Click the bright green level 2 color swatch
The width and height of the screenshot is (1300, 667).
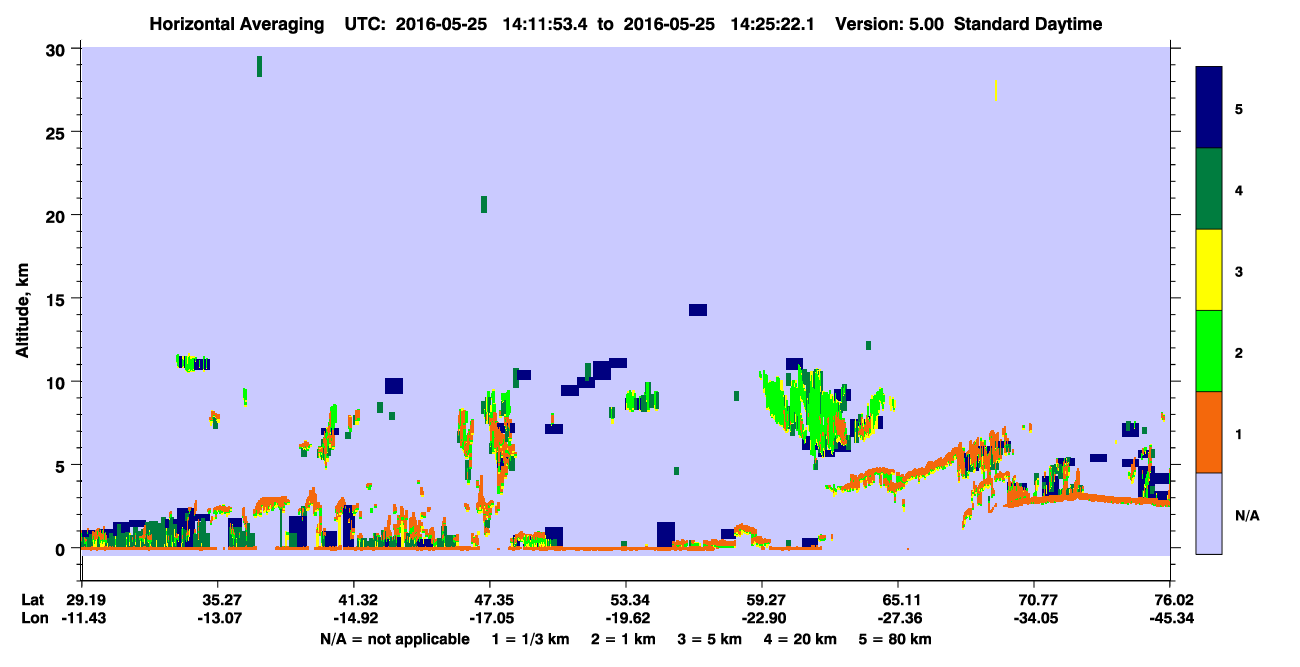point(1209,351)
